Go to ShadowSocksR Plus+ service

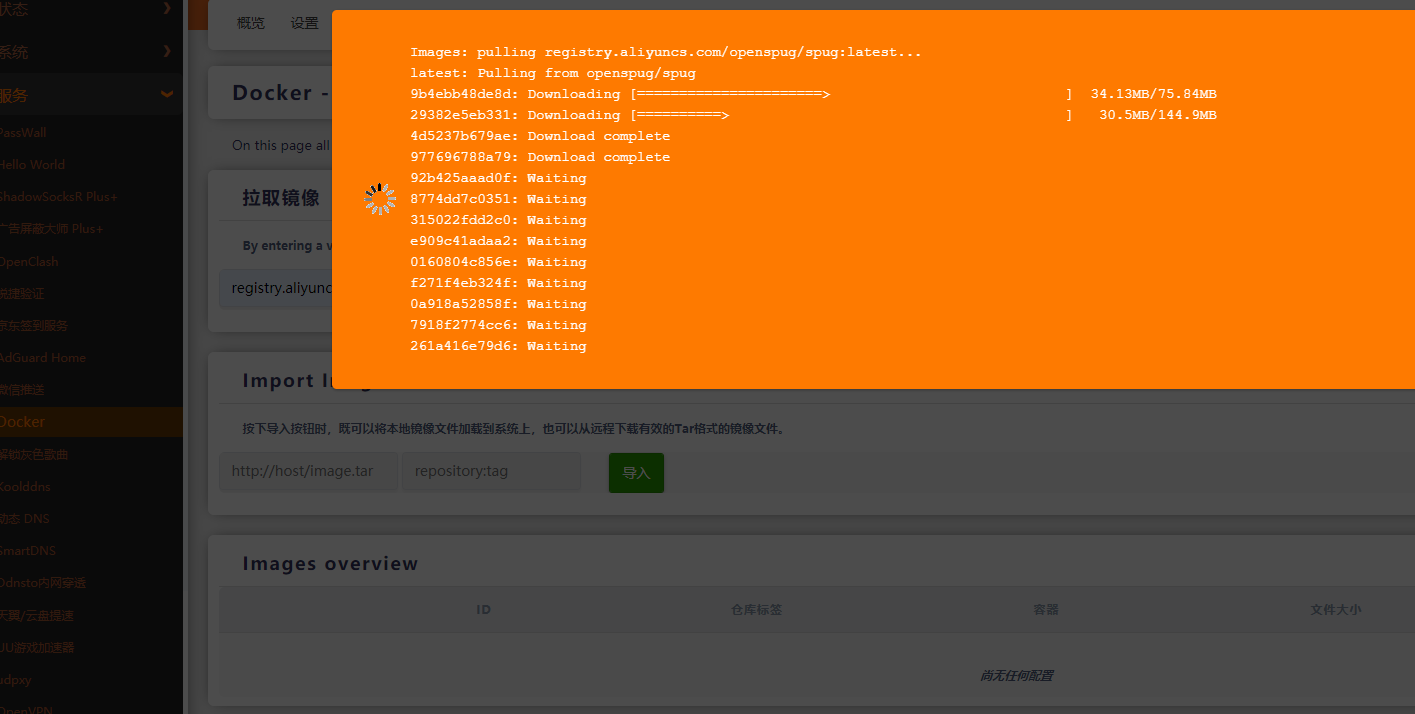coord(58,197)
